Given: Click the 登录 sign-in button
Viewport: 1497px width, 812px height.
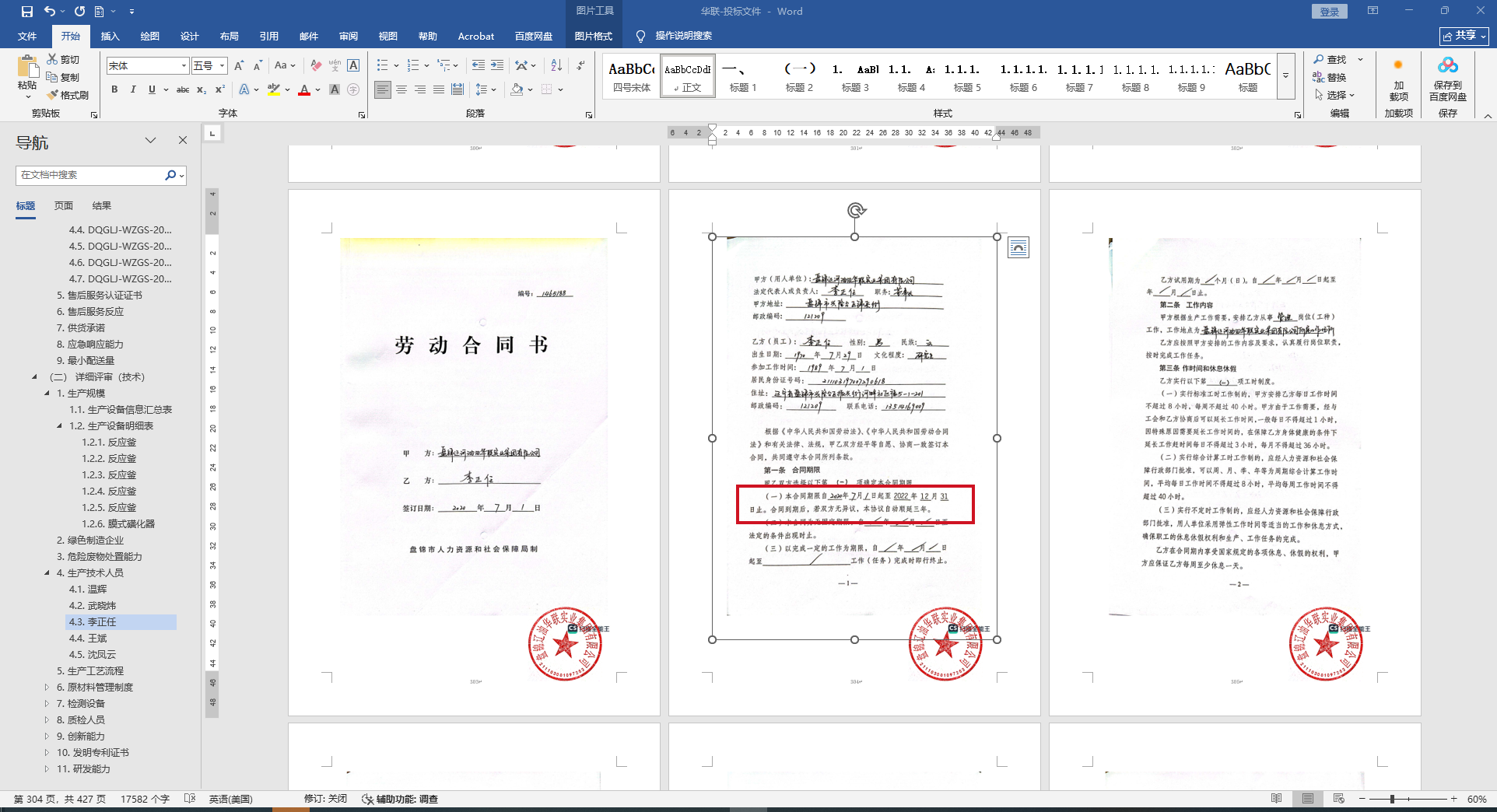Looking at the screenshot, I should 1330,12.
